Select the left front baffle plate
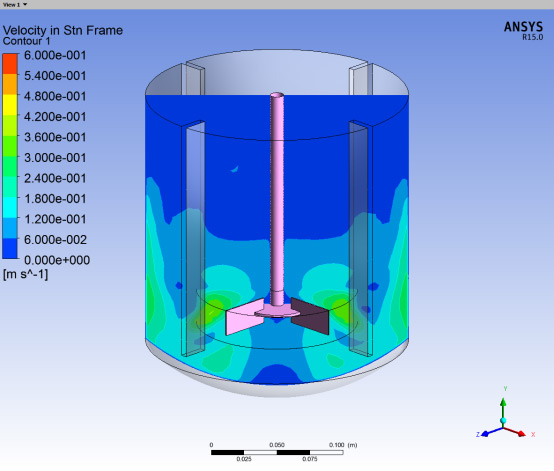Image resolution: width=554 pixels, height=471 pixels. (193, 239)
